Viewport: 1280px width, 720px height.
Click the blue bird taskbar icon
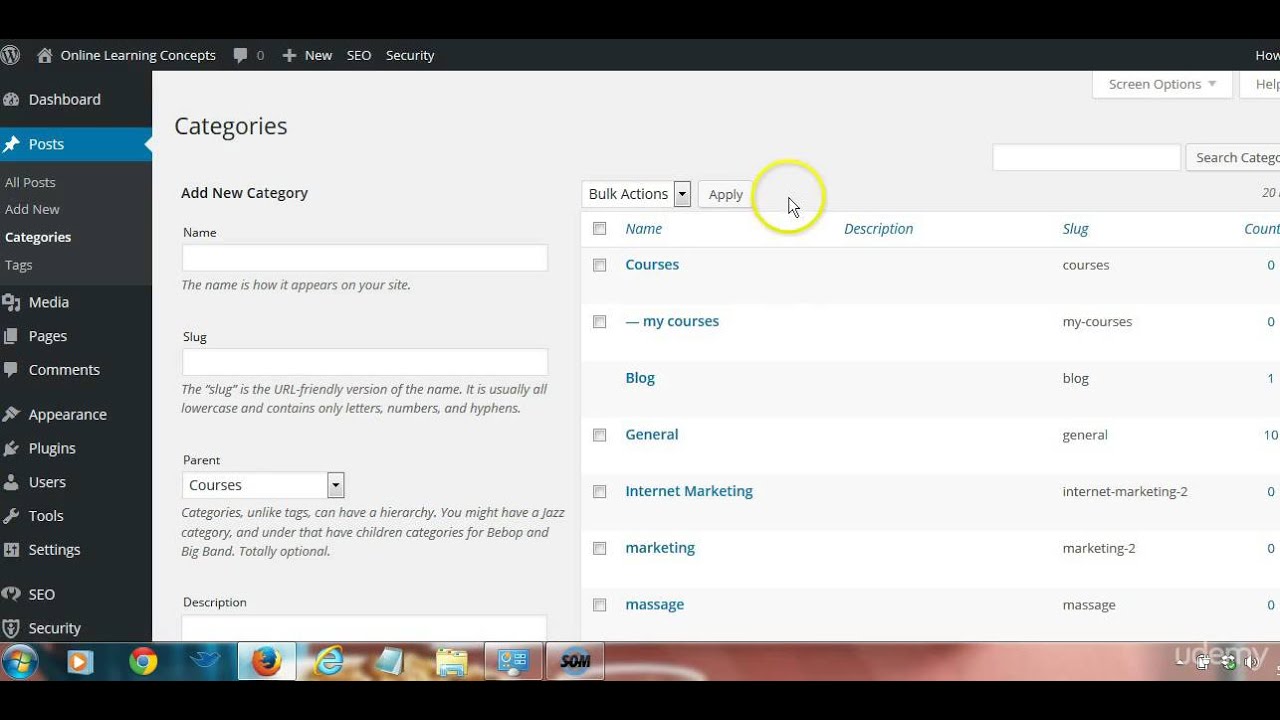(204, 661)
